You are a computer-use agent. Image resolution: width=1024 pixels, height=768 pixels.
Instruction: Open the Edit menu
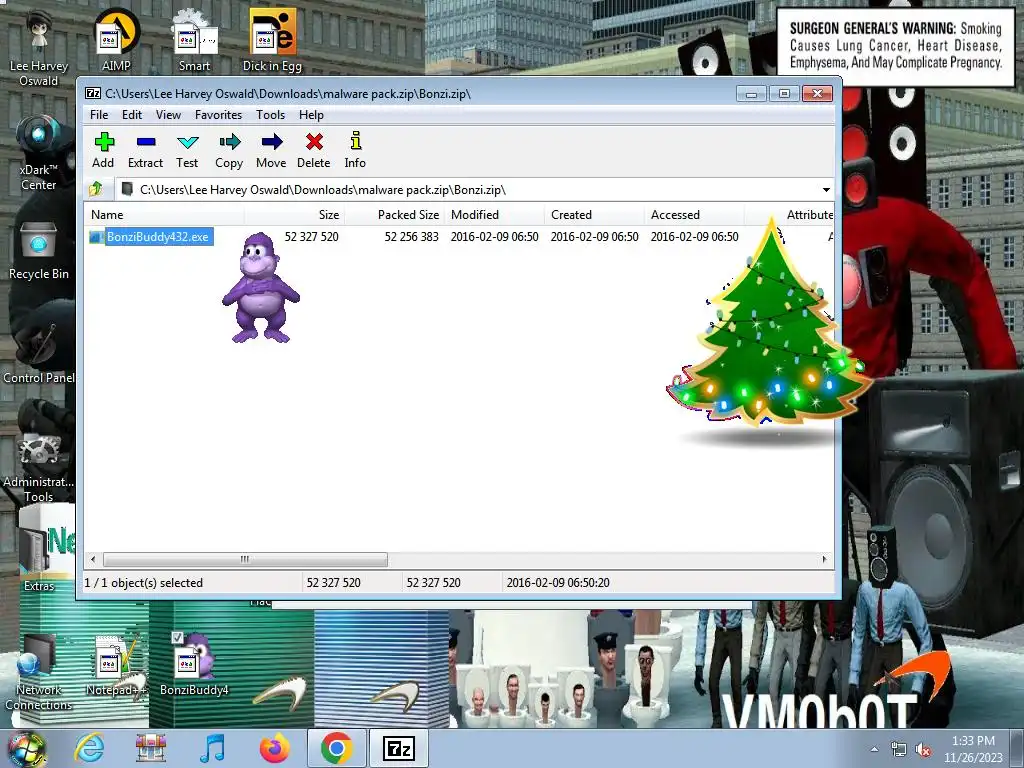pos(132,115)
